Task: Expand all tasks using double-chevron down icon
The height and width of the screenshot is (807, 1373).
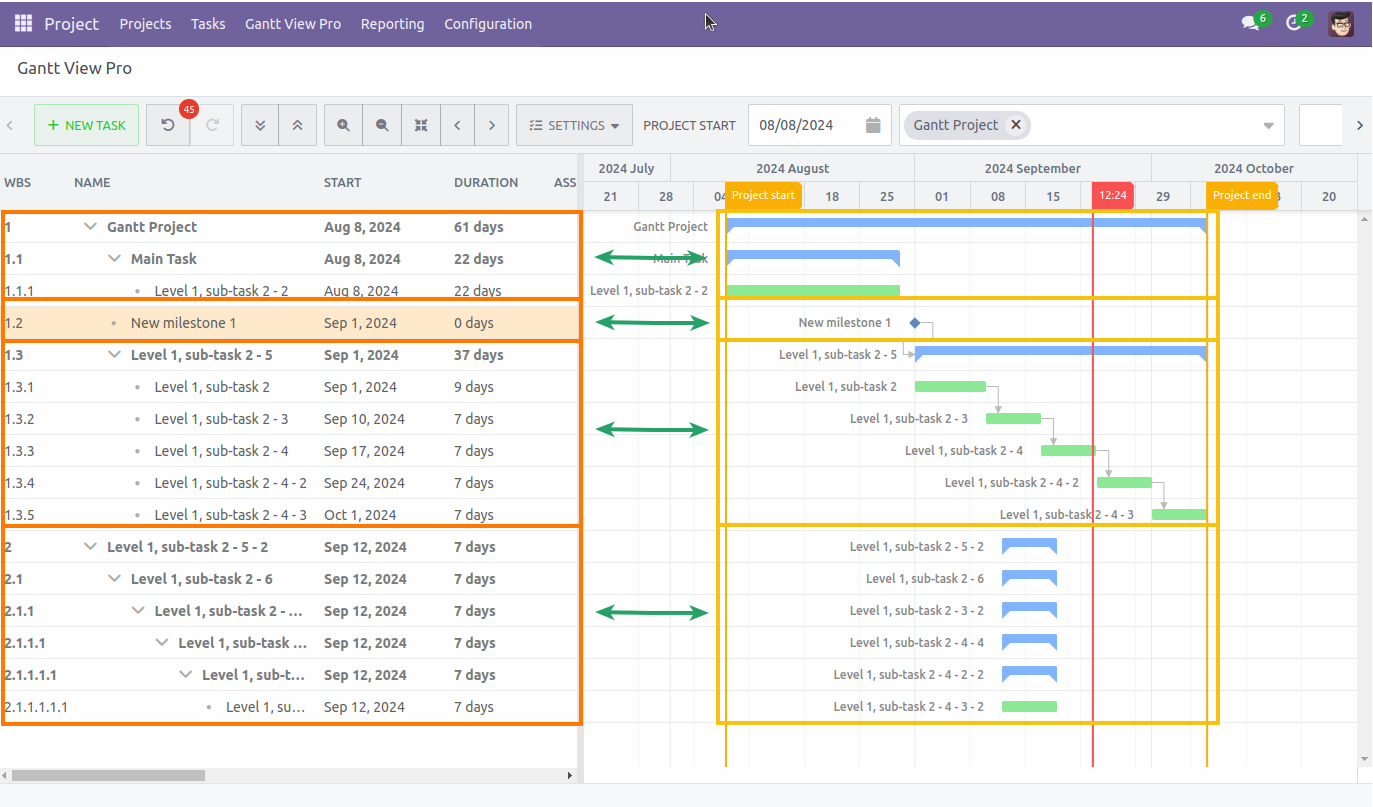Action: pyautogui.click(x=259, y=125)
